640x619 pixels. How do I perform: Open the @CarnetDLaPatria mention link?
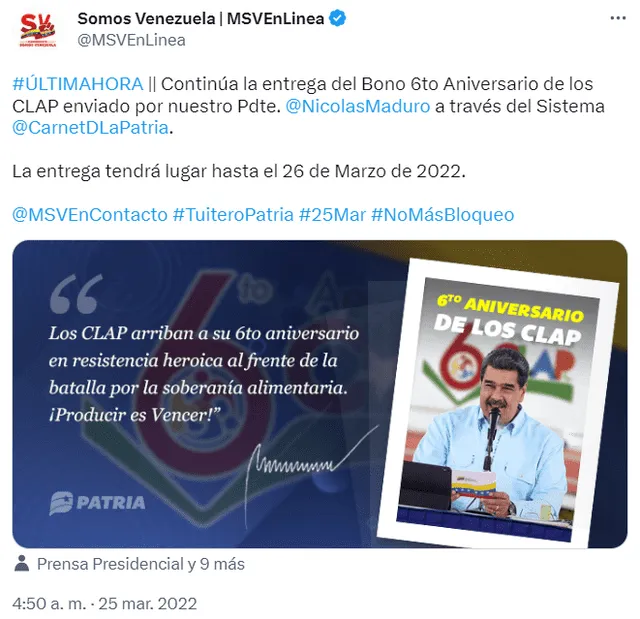click(x=91, y=128)
